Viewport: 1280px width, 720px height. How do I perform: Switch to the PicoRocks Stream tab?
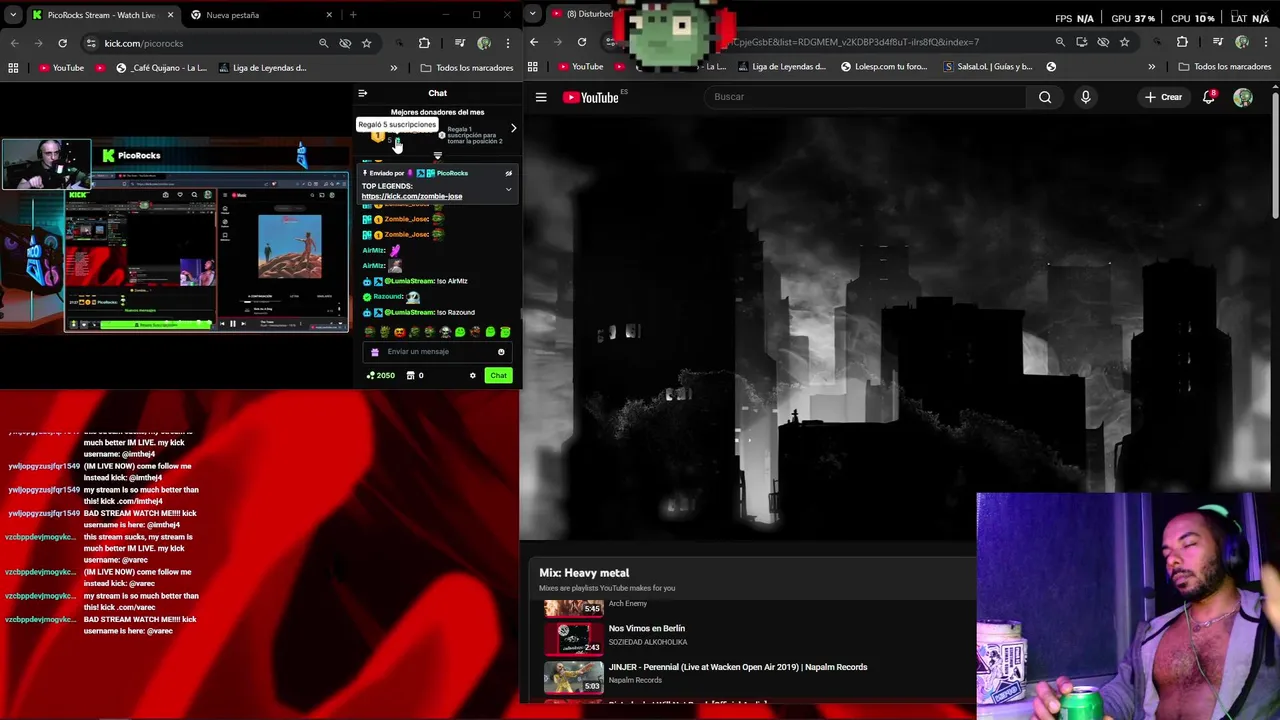104,15
